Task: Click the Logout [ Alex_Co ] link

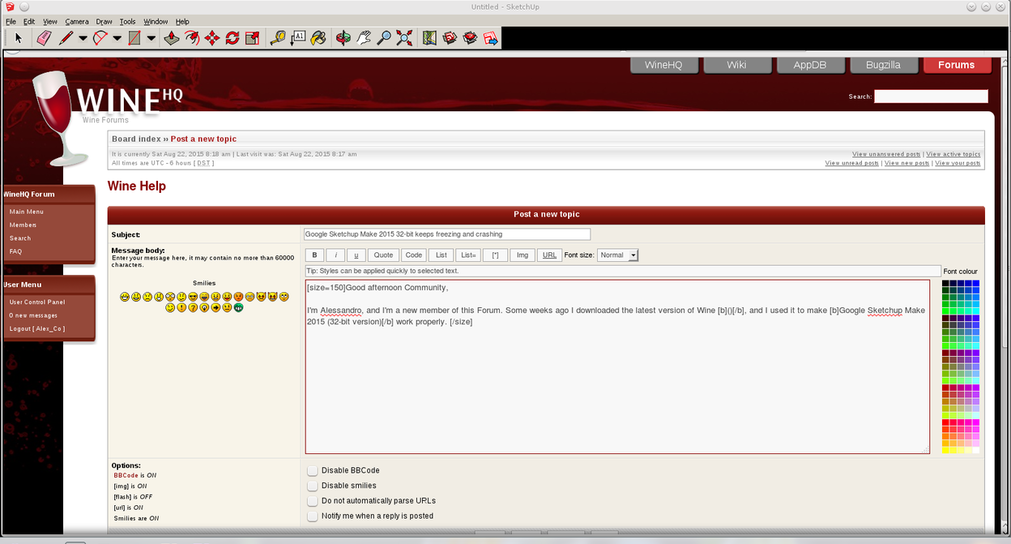Action: click(37, 329)
